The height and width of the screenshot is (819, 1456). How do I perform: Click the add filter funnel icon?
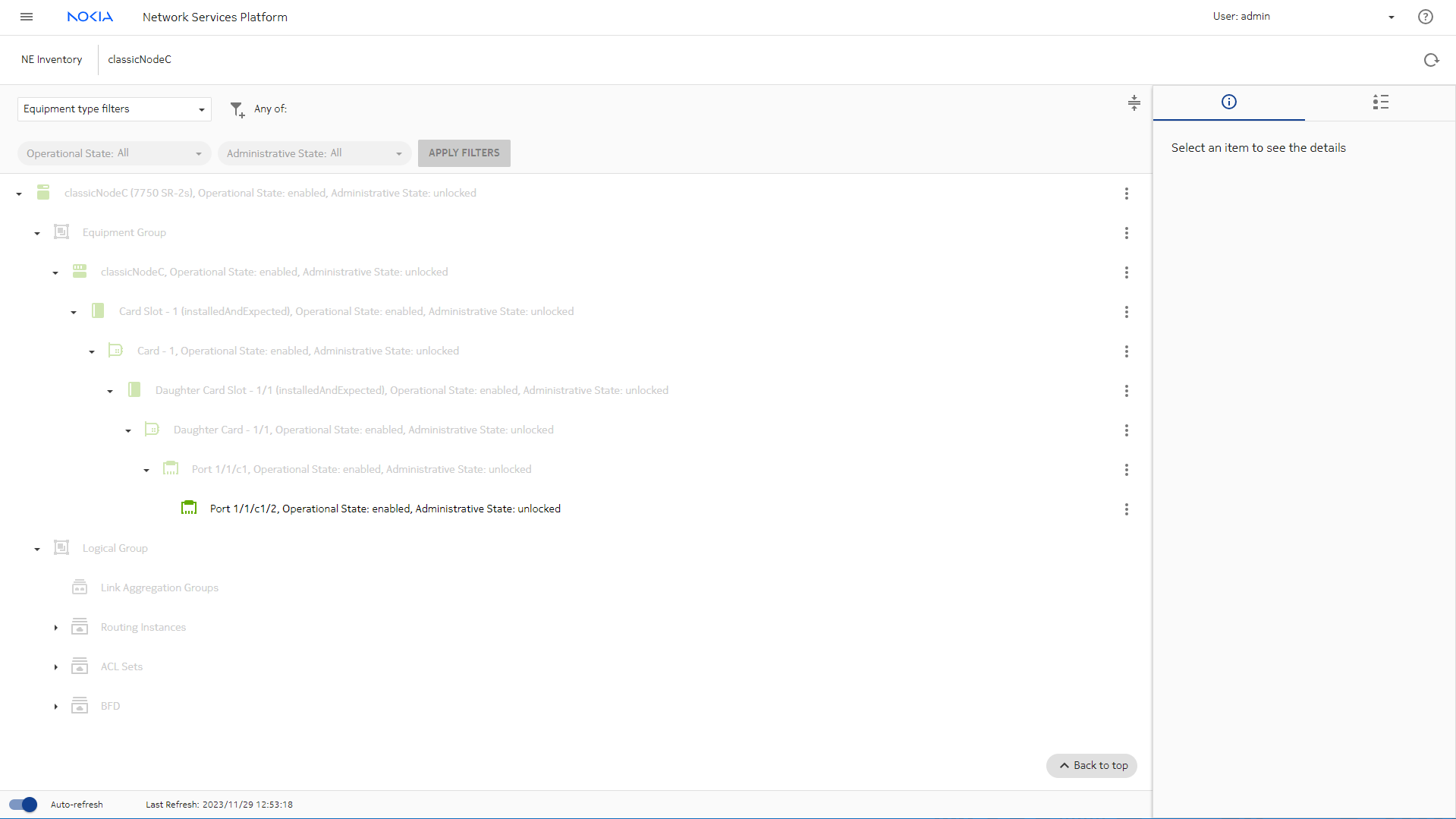pyautogui.click(x=237, y=110)
